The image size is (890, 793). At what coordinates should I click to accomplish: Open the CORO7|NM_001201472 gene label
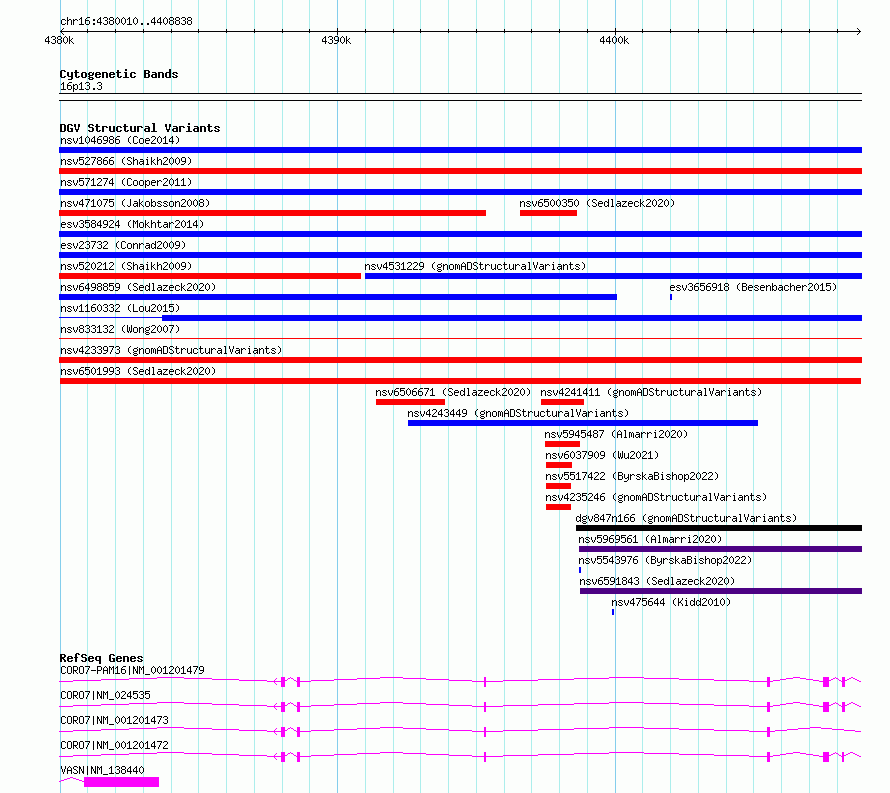coord(114,745)
